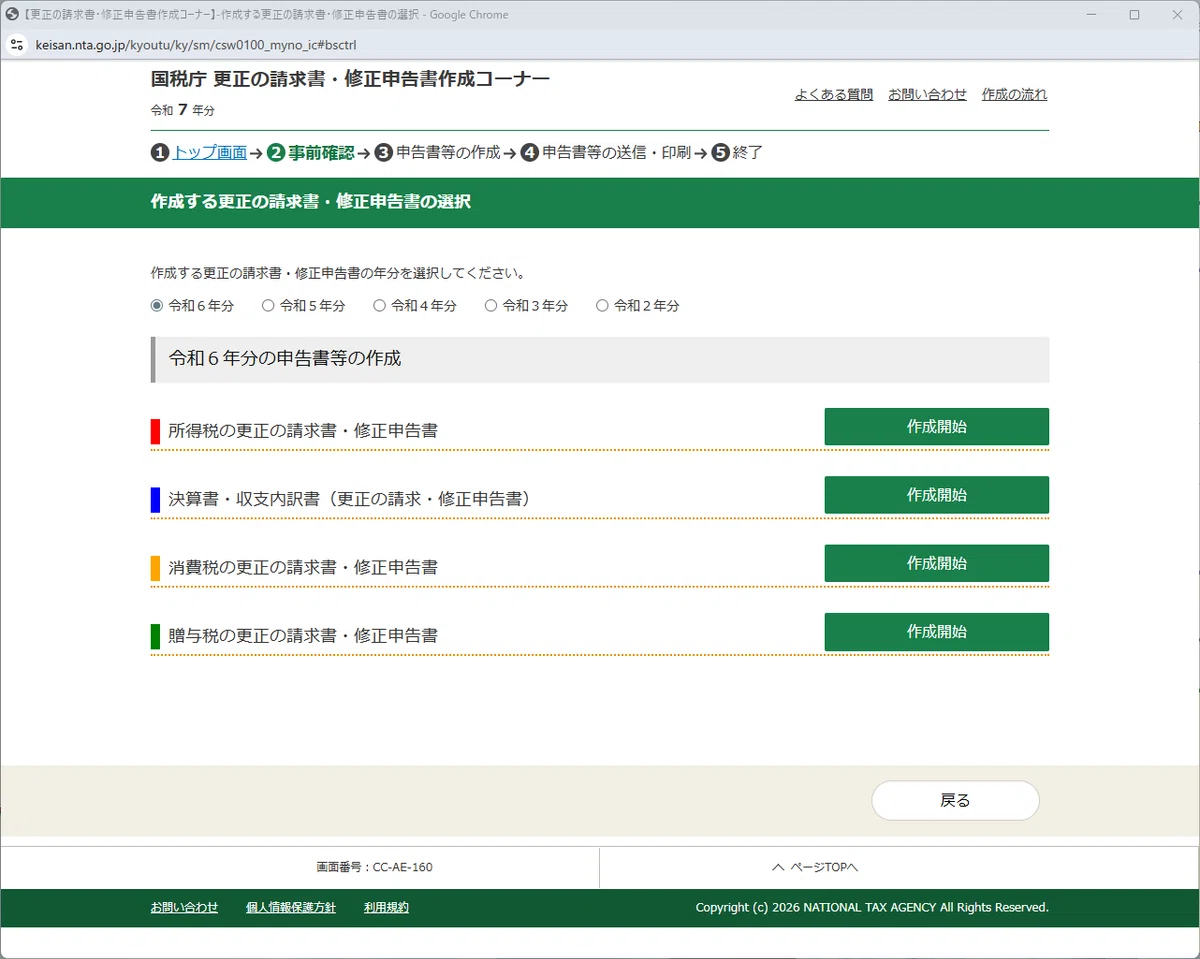The height and width of the screenshot is (959, 1200).
Task: Open 作成の流れ link
Action: 1014,94
